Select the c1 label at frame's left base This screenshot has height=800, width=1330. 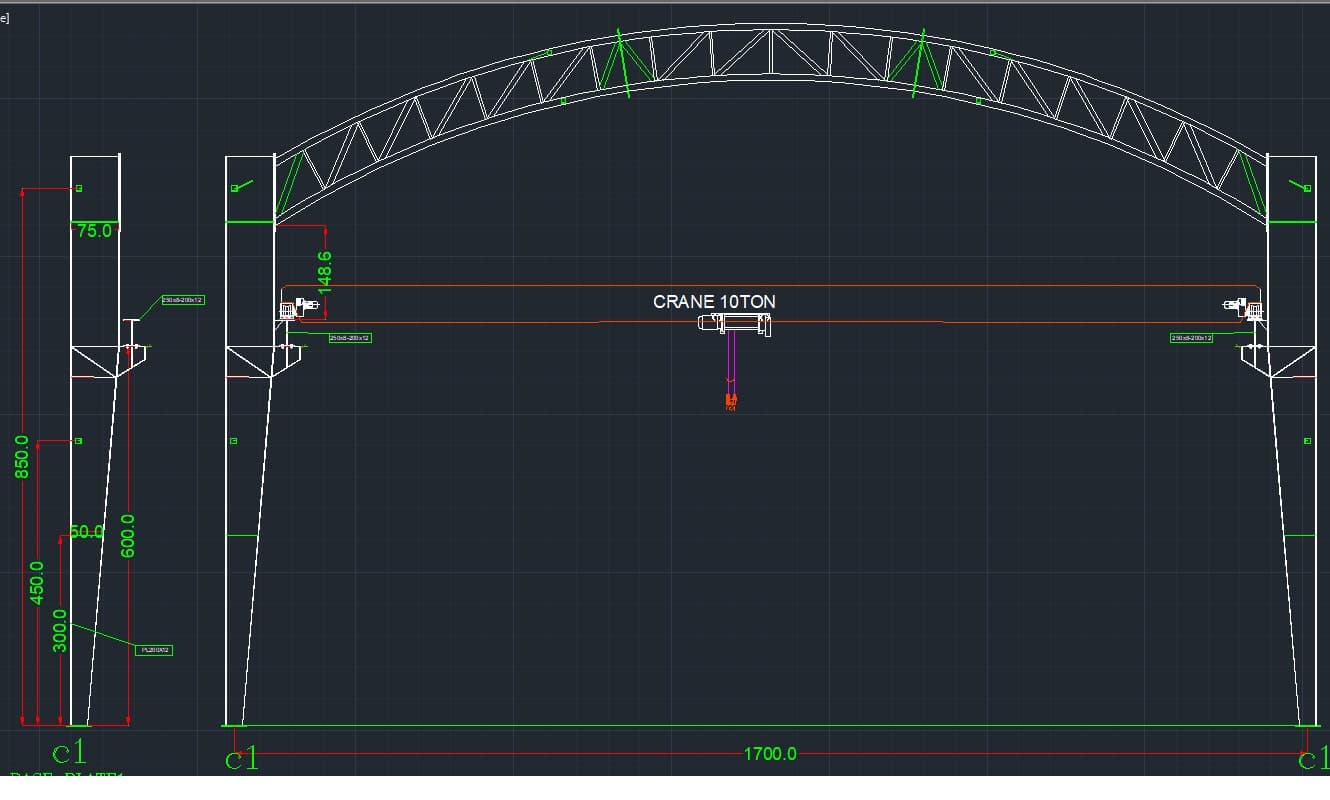[241, 759]
